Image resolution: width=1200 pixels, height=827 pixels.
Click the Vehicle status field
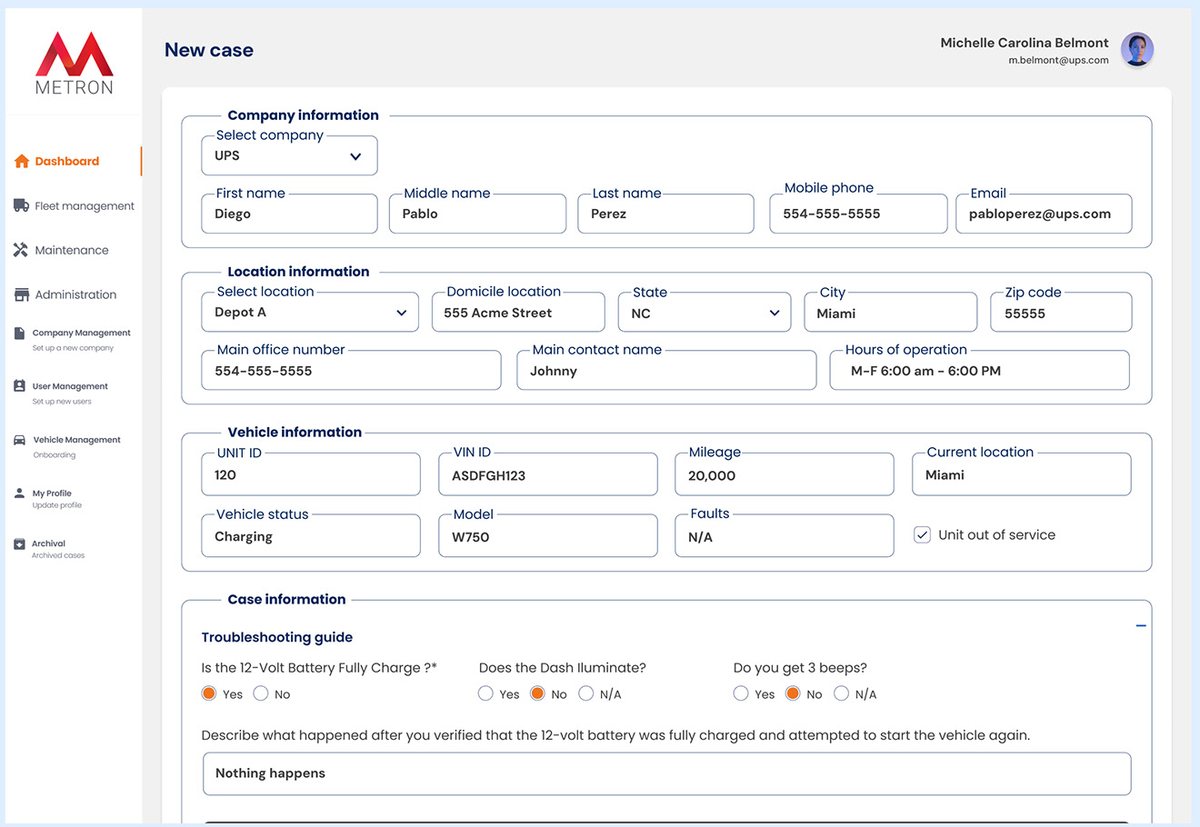click(x=311, y=536)
